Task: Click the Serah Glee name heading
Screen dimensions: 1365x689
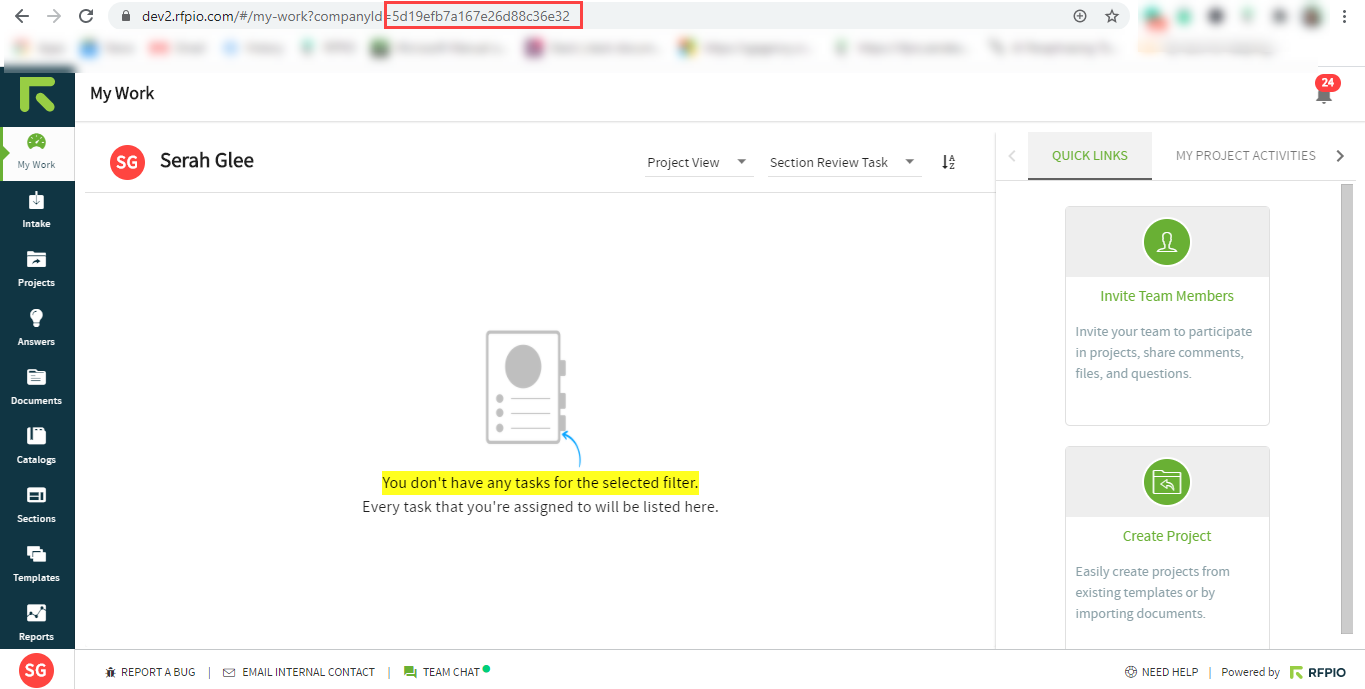Action: [x=207, y=160]
